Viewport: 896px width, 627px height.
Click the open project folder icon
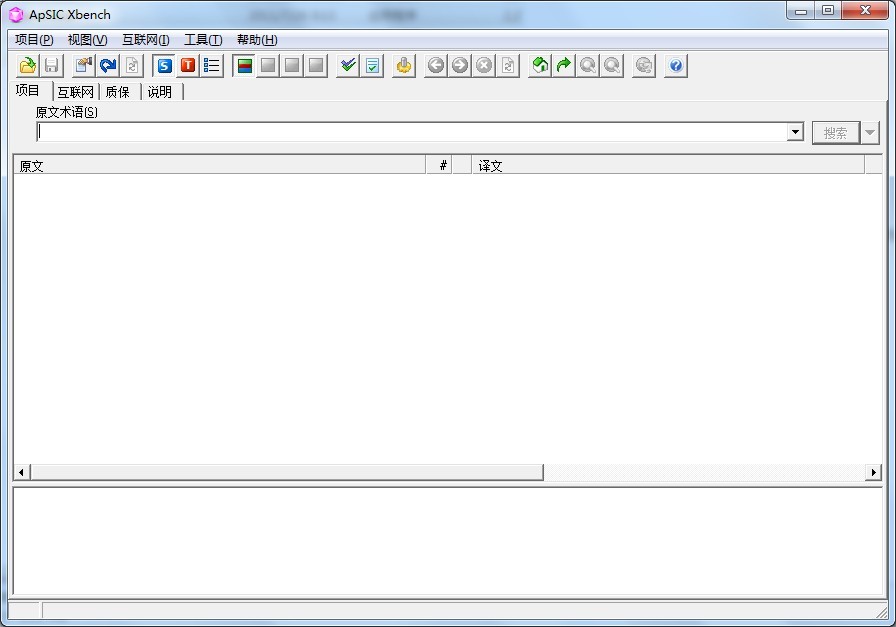(28, 66)
